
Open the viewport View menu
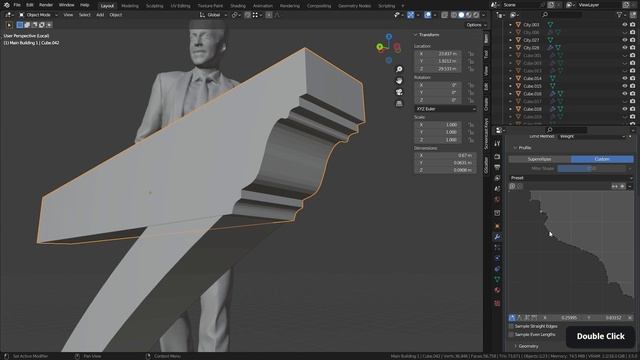68,15
